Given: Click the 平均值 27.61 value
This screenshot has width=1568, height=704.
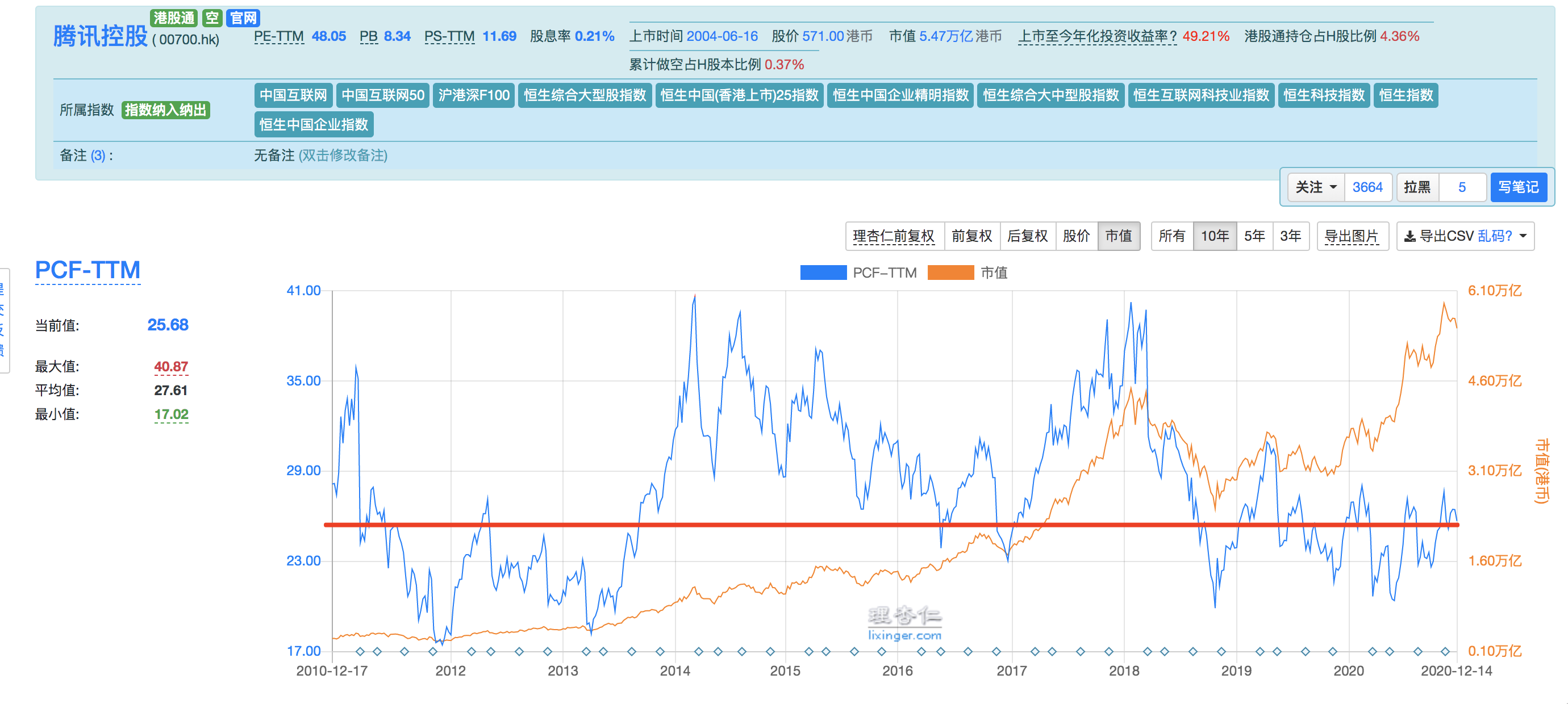Looking at the screenshot, I should 171,391.
